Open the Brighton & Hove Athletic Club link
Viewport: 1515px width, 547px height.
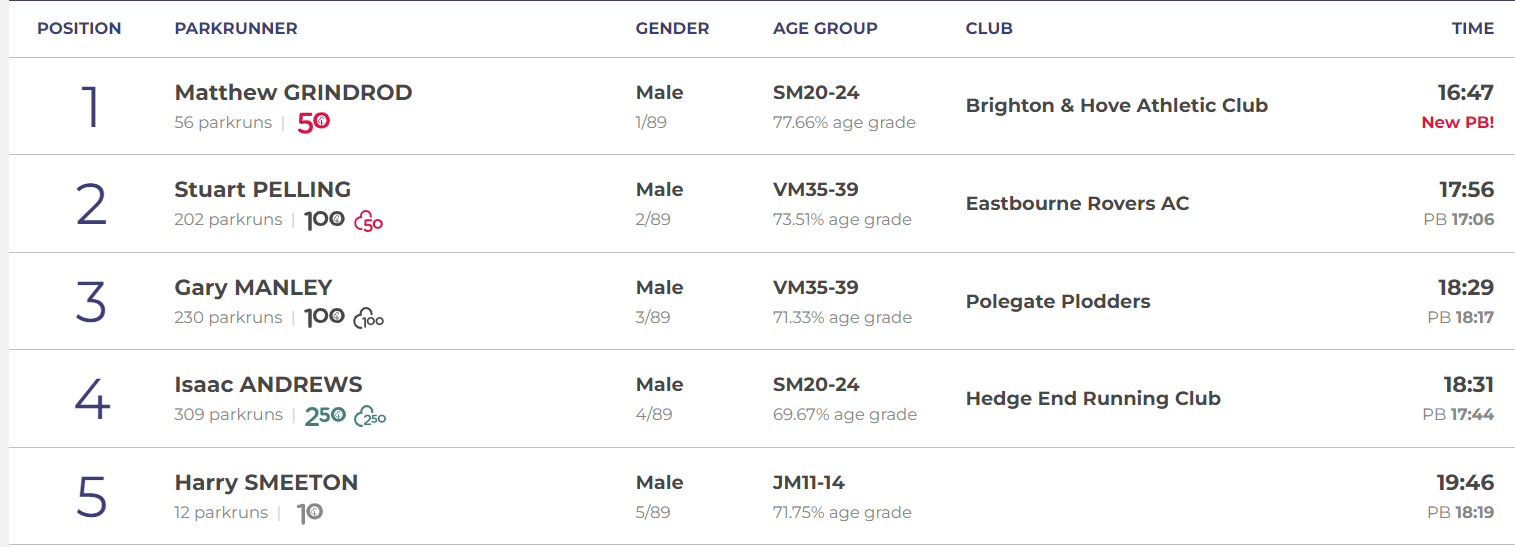1116,106
